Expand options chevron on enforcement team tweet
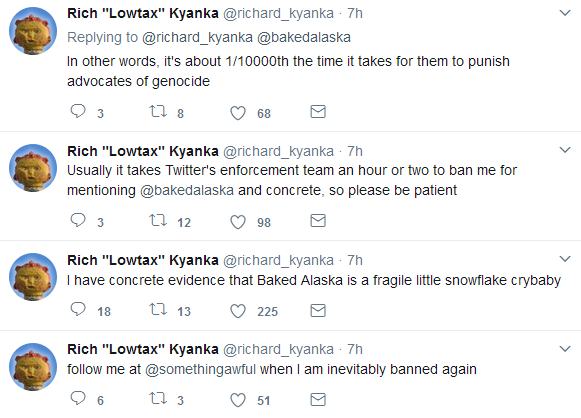 coord(565,150)
